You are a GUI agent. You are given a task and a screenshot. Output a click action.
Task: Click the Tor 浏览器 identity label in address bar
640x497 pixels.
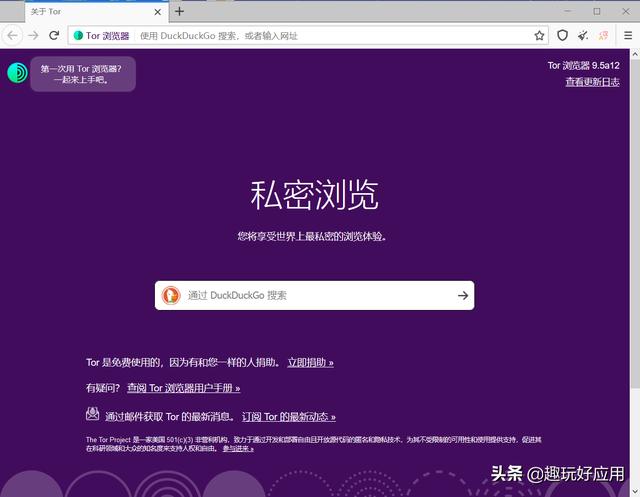click(x=107, y=36)
